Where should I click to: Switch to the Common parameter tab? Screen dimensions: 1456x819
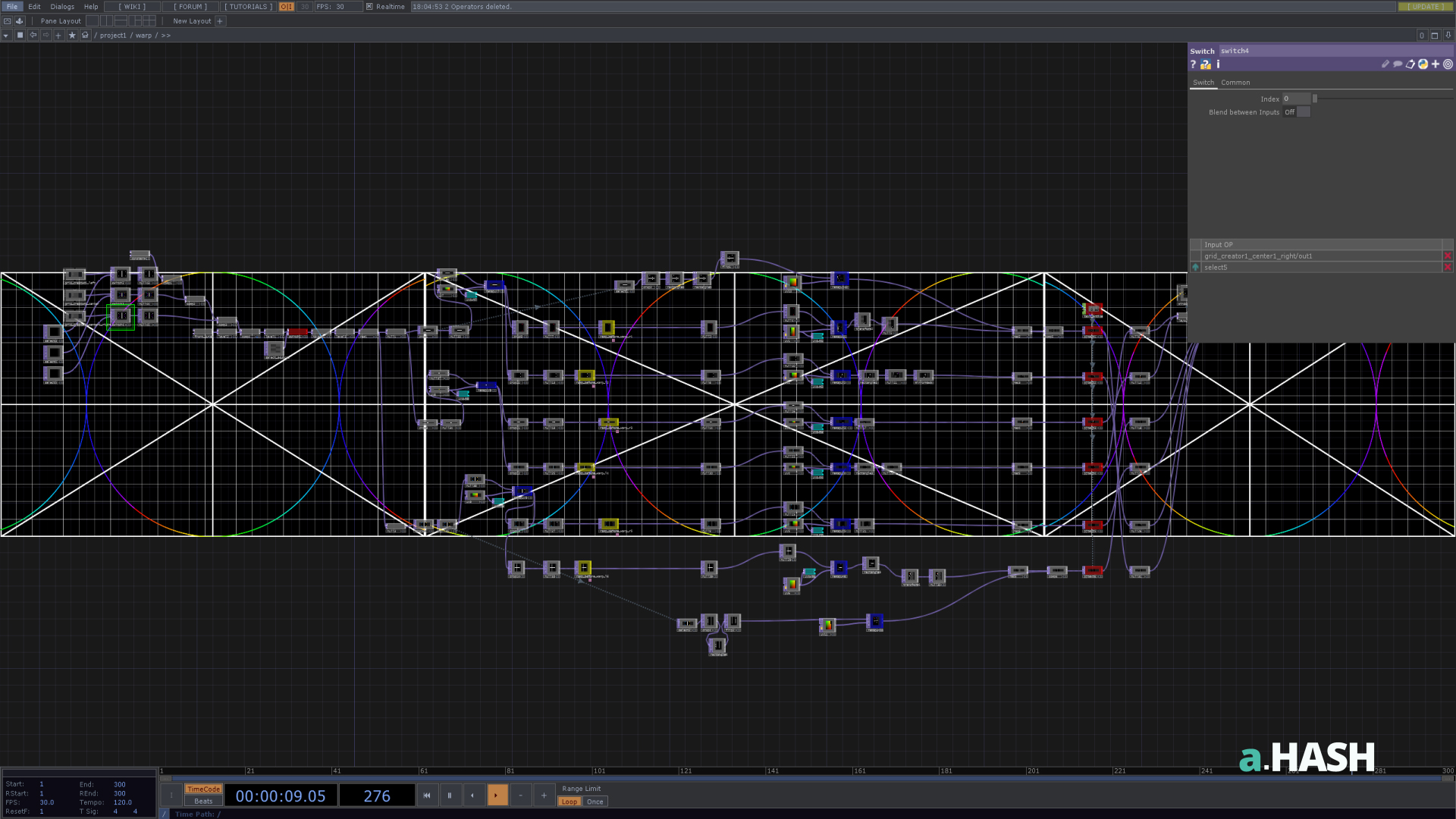pos(1235,83)
